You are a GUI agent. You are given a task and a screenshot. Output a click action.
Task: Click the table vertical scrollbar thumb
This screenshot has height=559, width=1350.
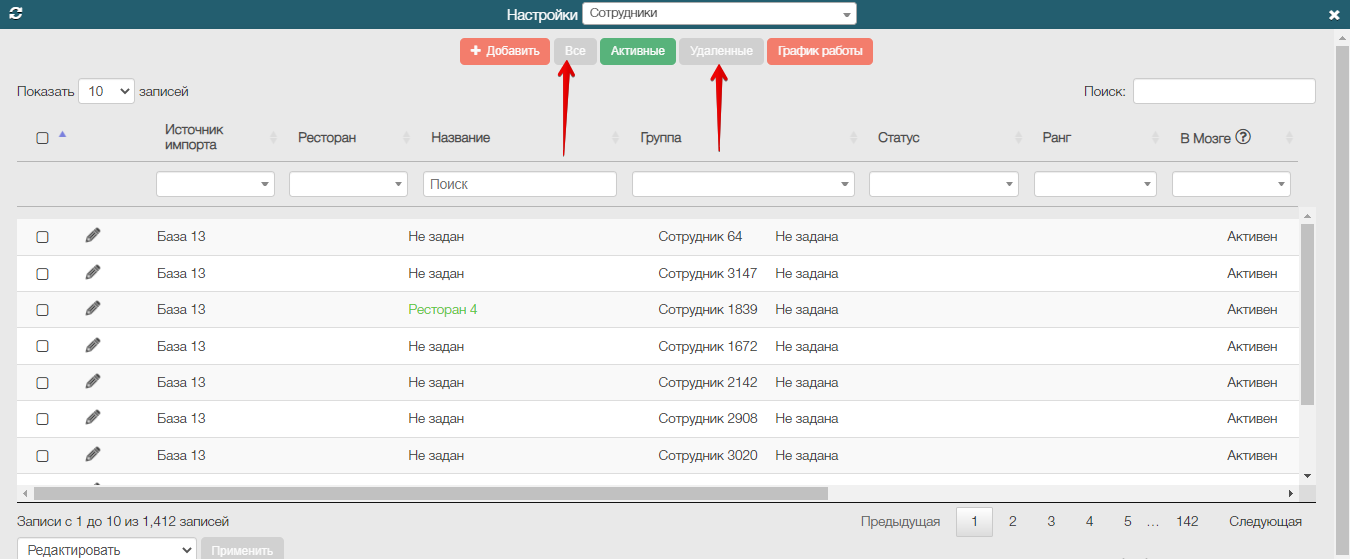tap(1307, 314)
